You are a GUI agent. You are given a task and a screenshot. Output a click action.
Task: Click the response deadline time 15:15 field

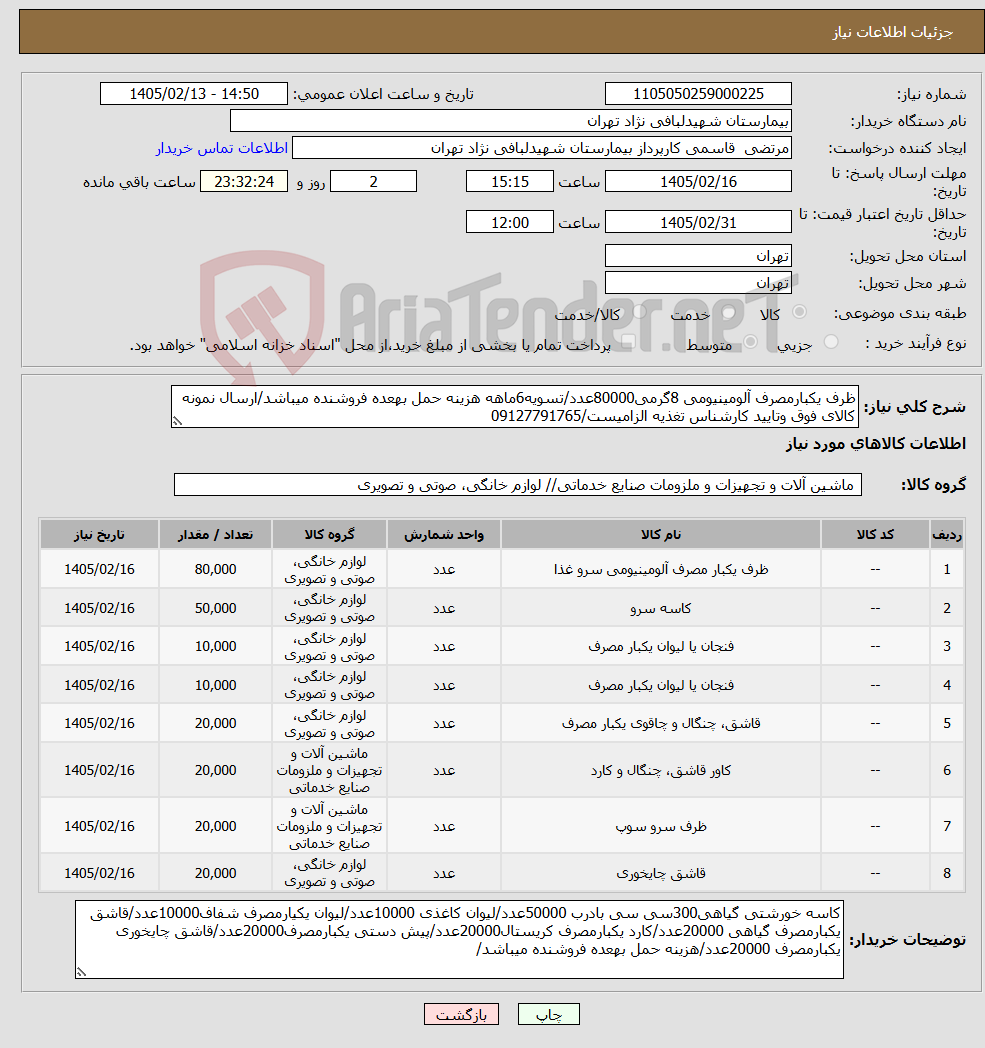(510, 182)
